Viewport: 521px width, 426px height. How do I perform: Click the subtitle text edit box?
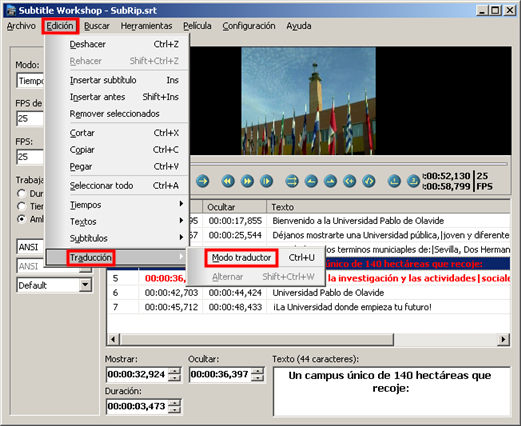[x=391, y=391]
